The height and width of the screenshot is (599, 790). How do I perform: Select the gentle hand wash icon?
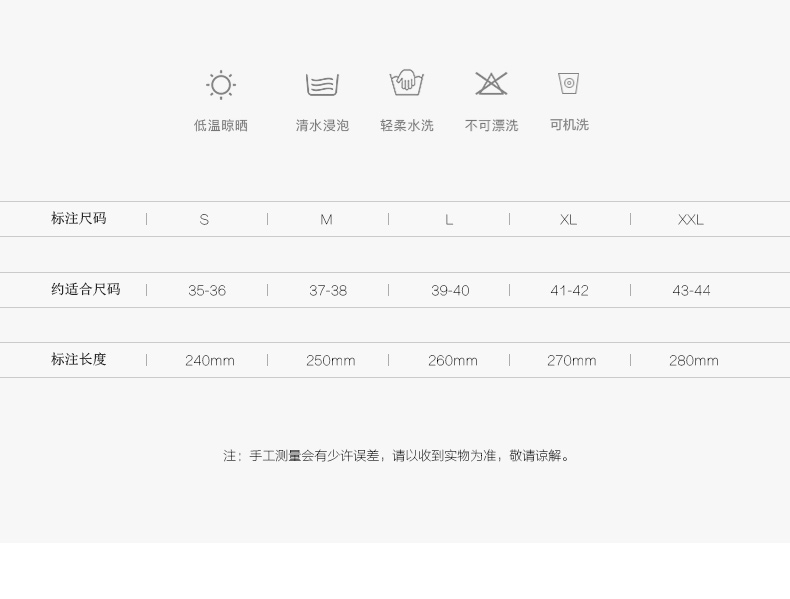406,82
